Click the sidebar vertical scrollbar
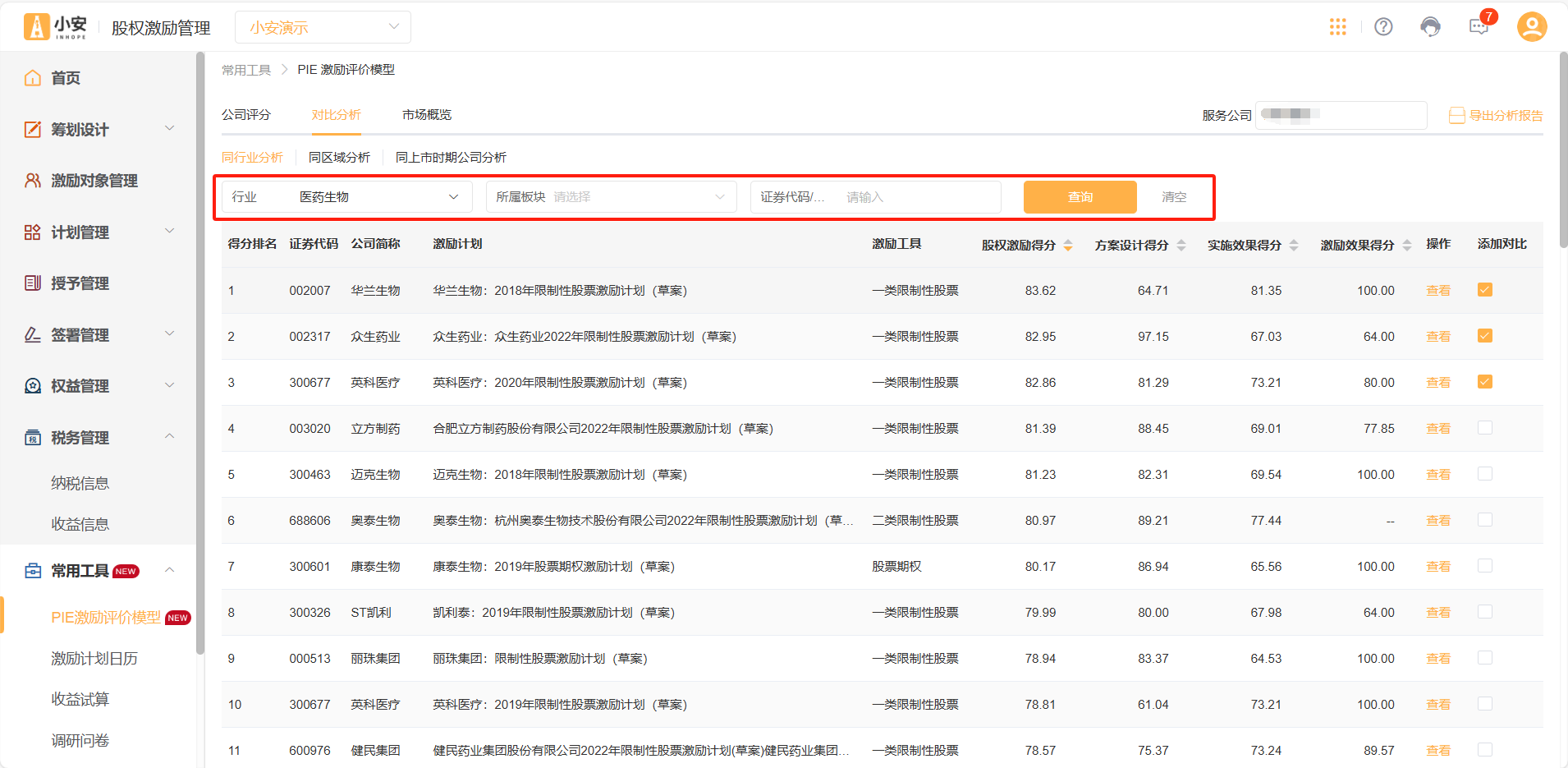 (200, 353)
